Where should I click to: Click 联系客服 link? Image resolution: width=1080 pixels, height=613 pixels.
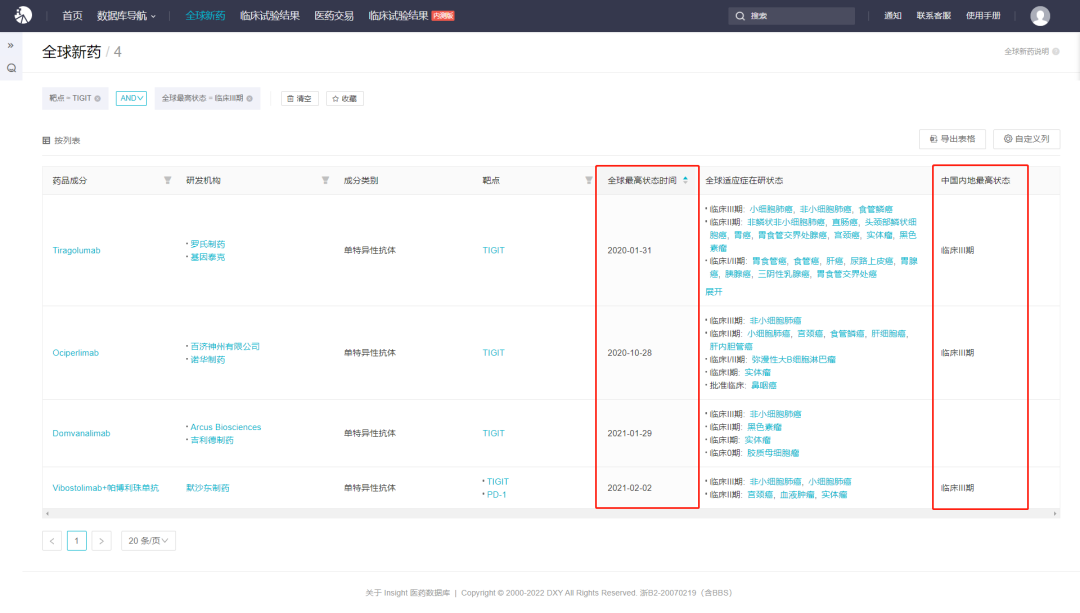click(933, 16)
